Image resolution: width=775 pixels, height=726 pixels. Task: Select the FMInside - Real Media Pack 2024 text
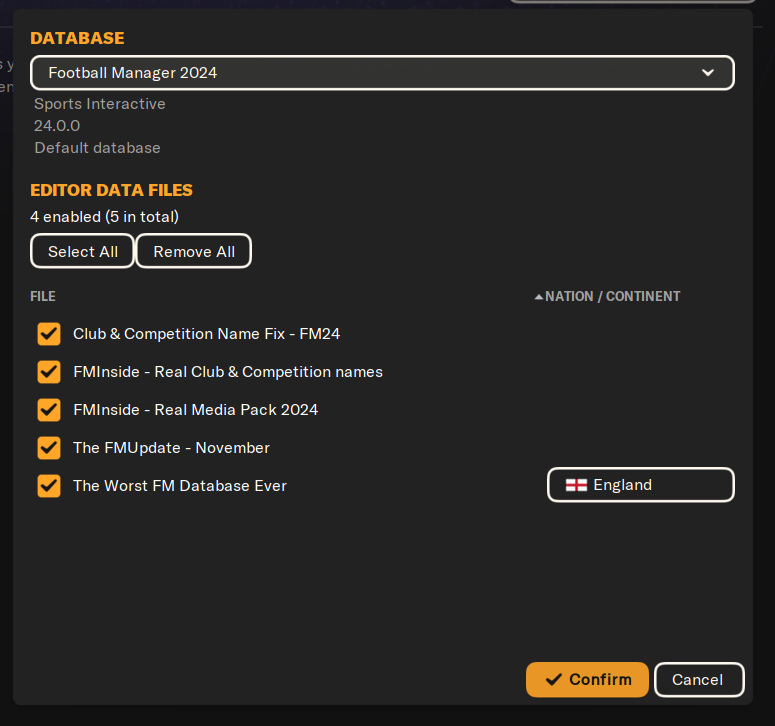[x=196, y=410]
